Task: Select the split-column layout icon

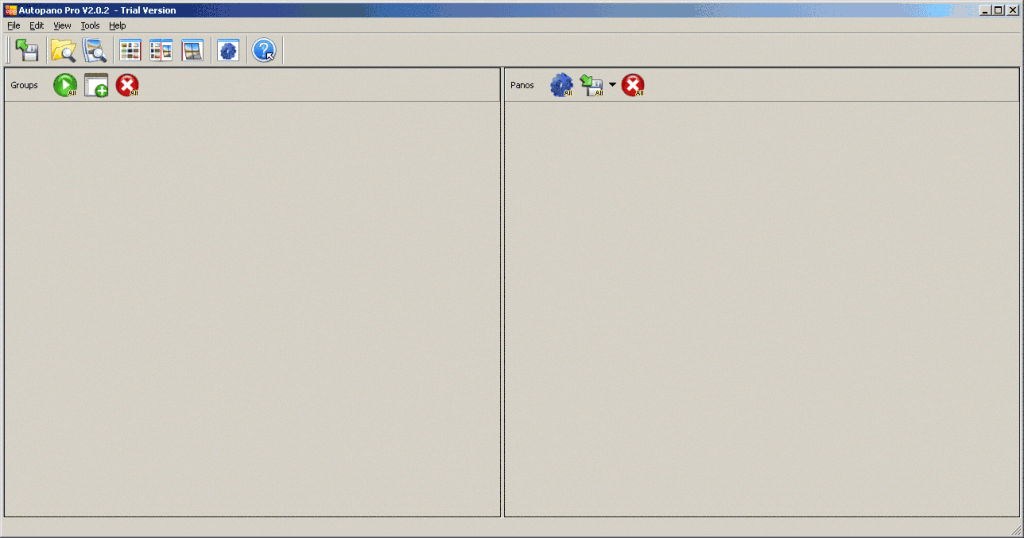Action: pyautogui.click(x=161, y=50)
